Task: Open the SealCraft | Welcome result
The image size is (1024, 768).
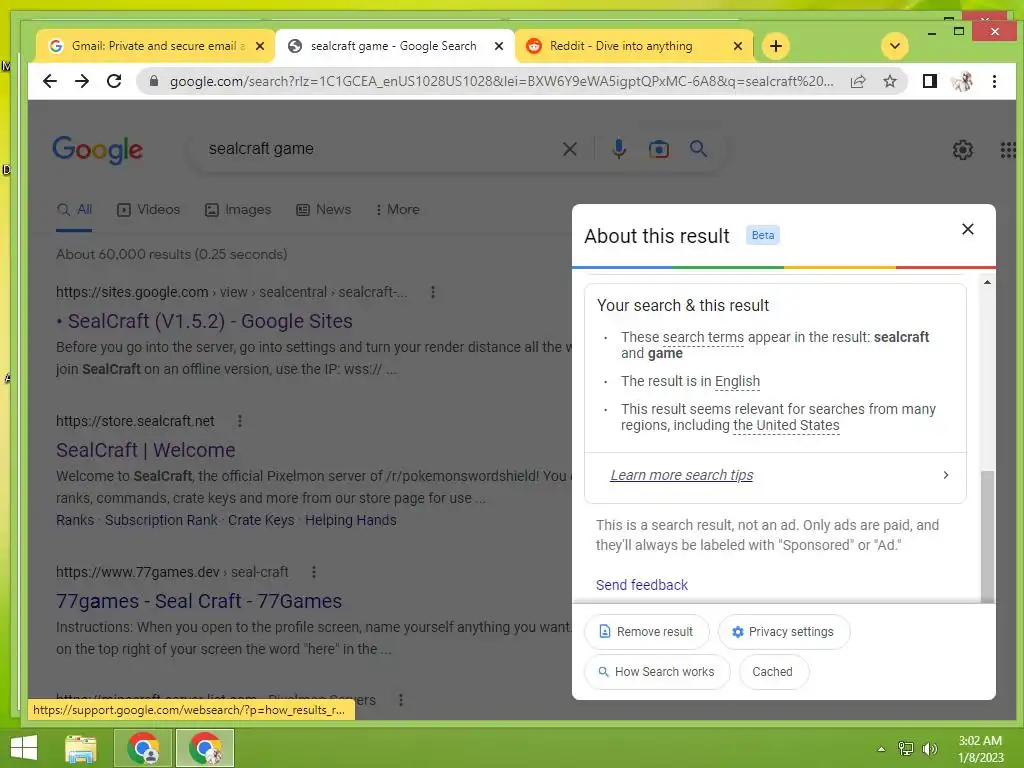Action: (x=146, y=451)
